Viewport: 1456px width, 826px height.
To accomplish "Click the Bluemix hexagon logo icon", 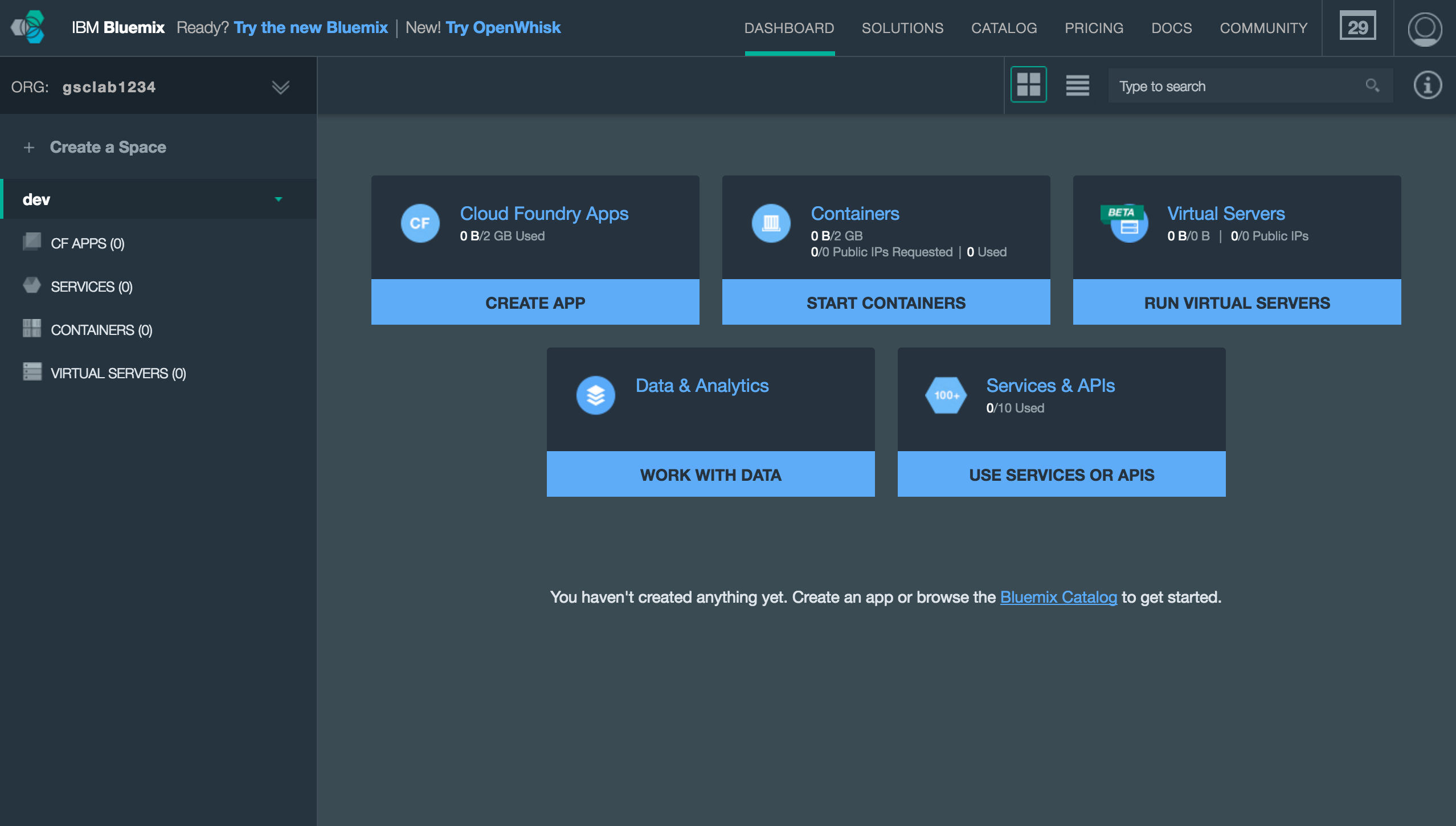I will [x=28, y=27].
